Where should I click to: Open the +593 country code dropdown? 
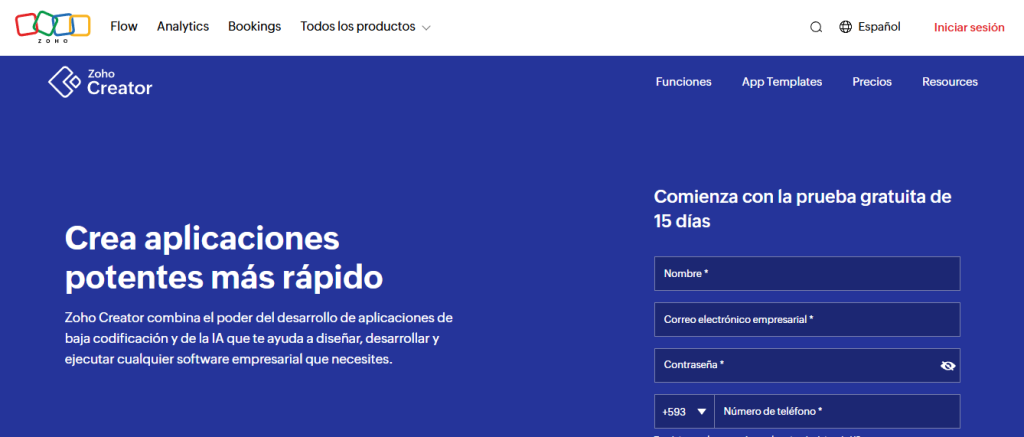pyautogui.click(x=684, y=412)
